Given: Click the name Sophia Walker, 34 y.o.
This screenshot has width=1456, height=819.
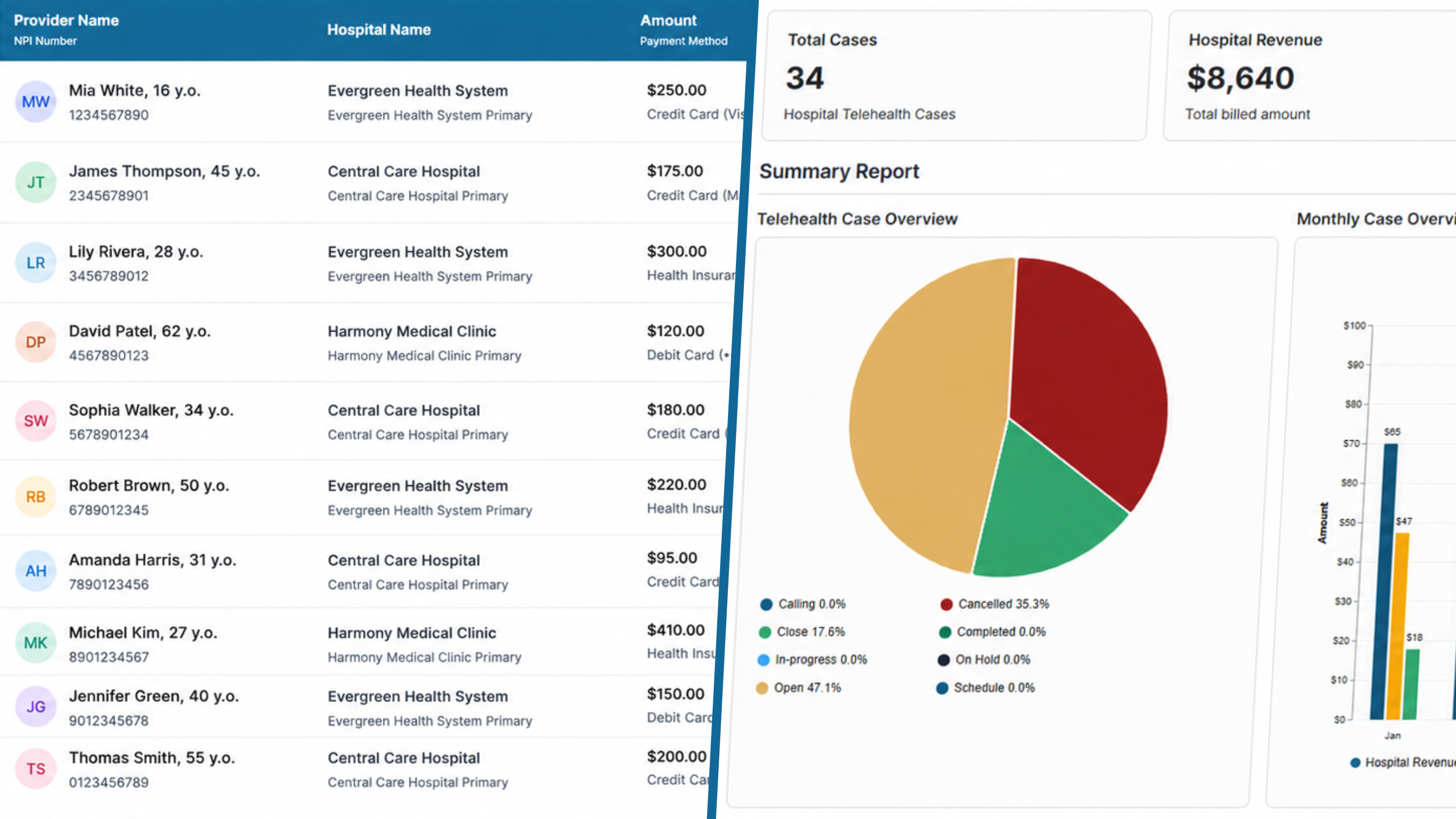Looking at the screenshot, I should tap(151, 410).
